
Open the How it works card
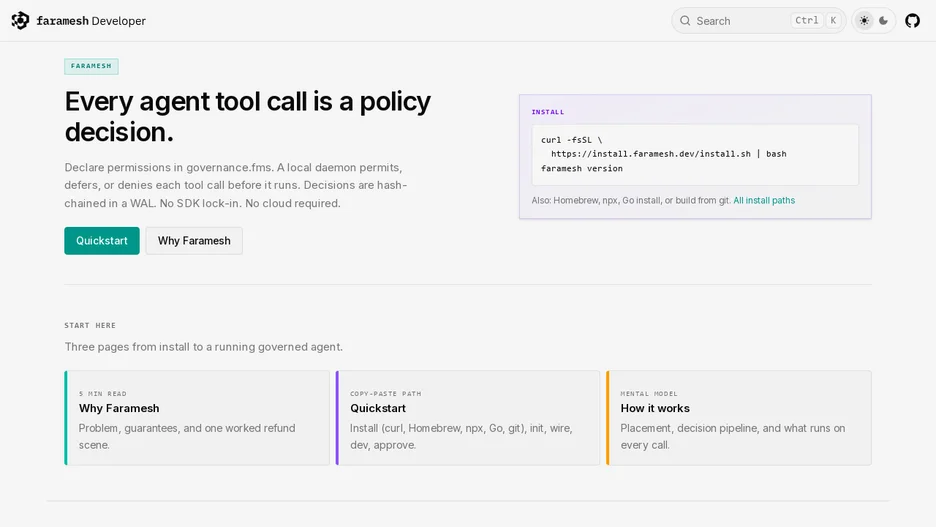point(738,418)
